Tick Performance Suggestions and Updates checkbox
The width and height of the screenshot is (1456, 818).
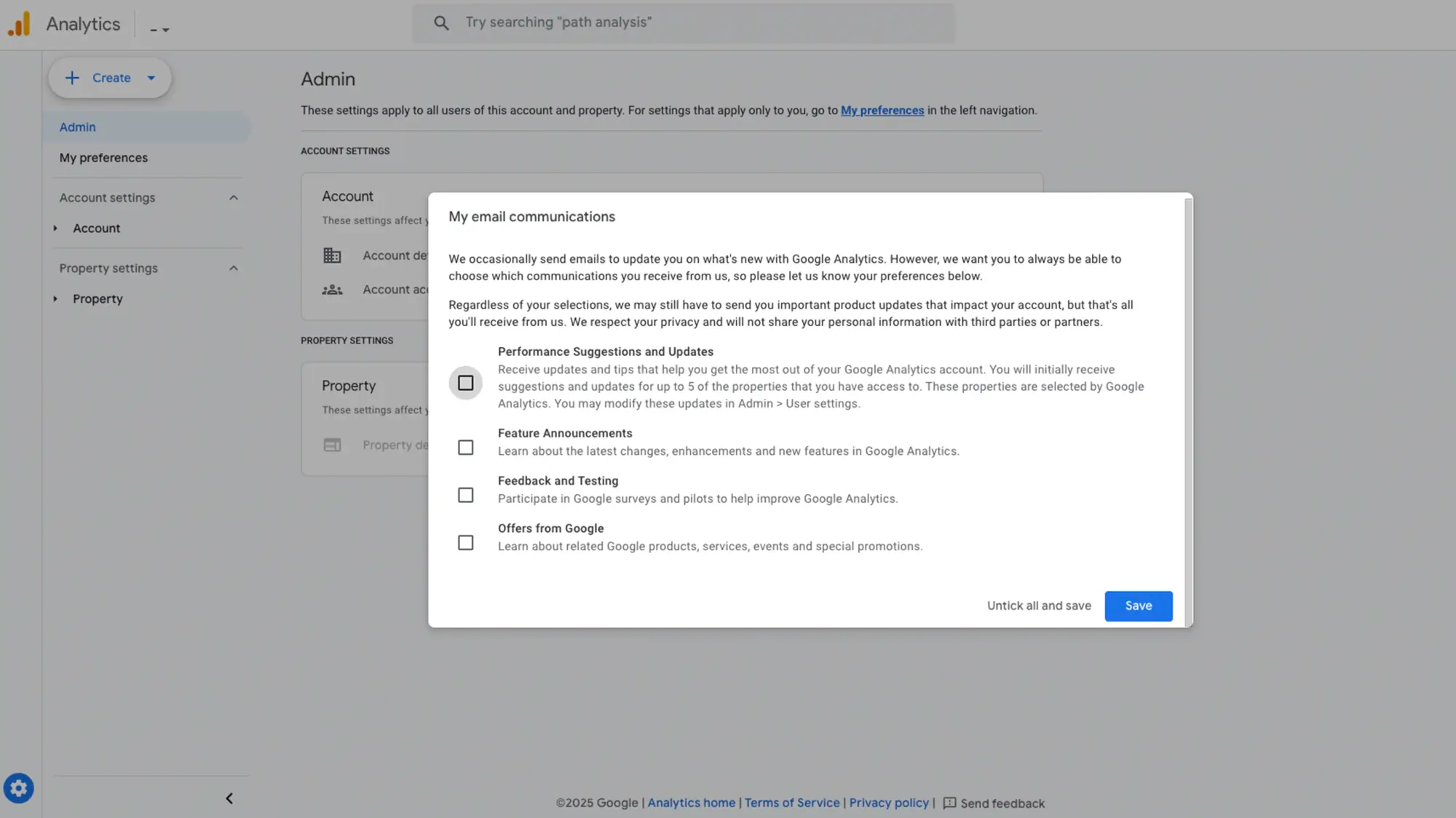click(465, 383)
